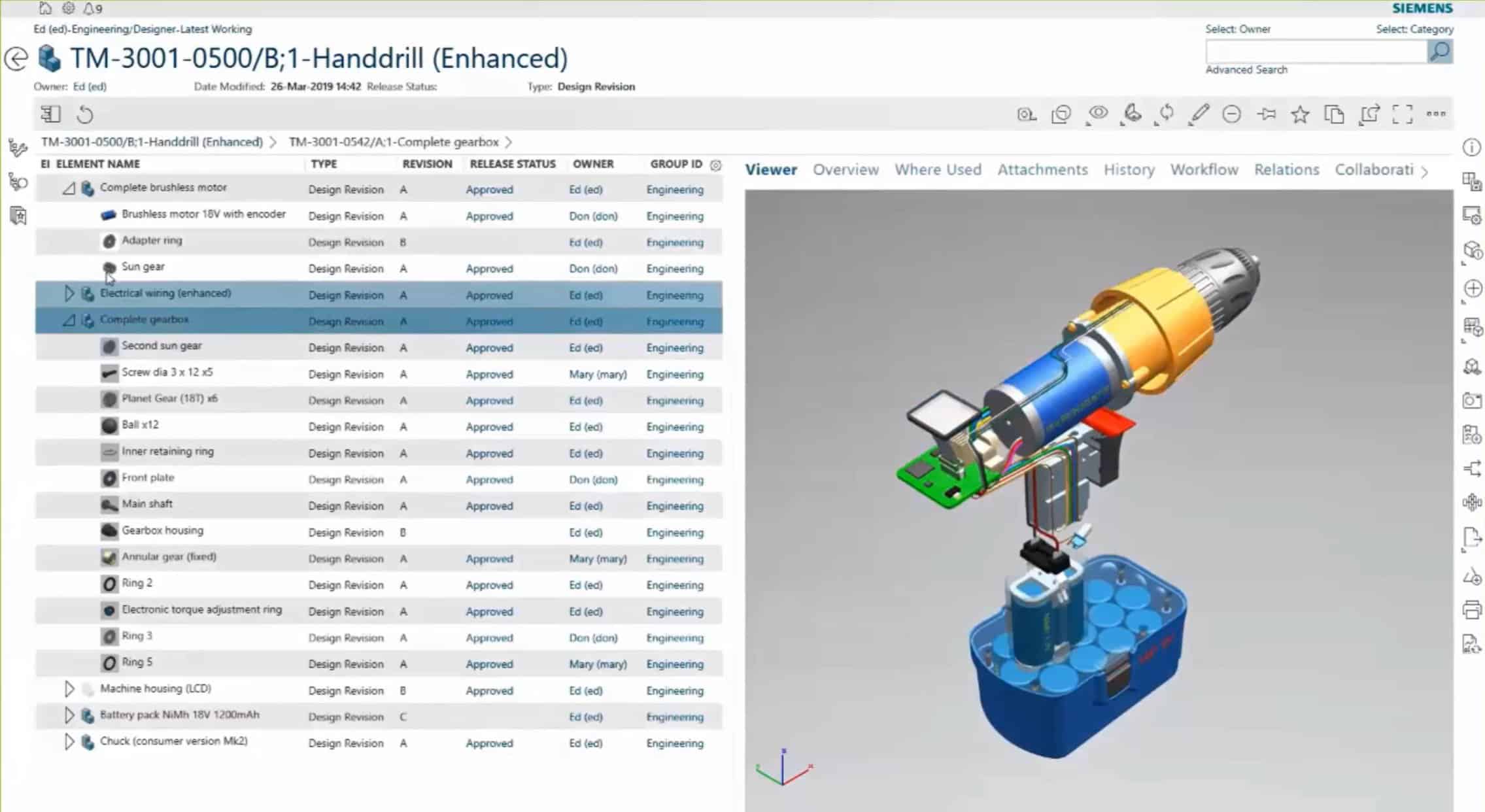Refresh the structure with the circular arrow icon
This screenshot has width=1485, height=812.
86,114
